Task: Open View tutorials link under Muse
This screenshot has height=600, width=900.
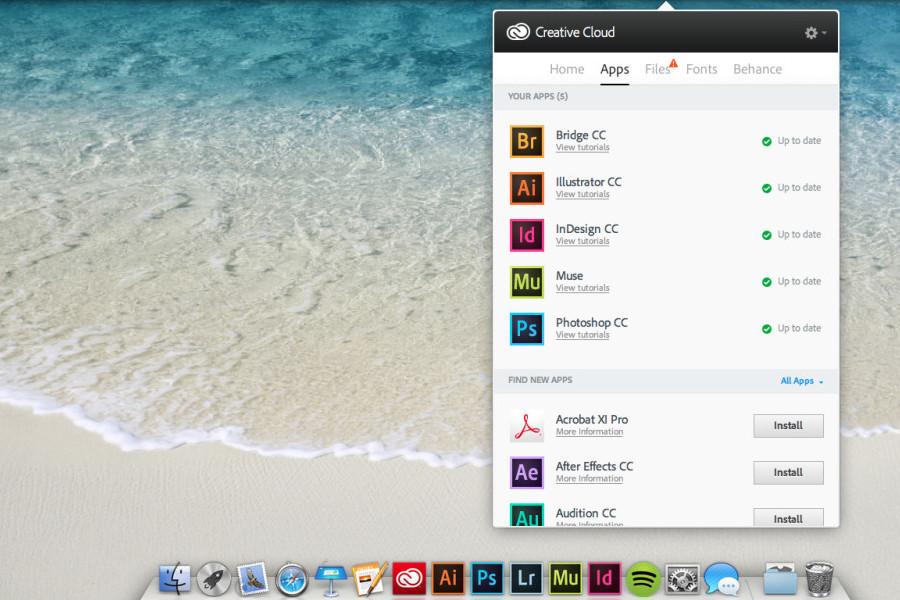Action: (x=583, y=288)
